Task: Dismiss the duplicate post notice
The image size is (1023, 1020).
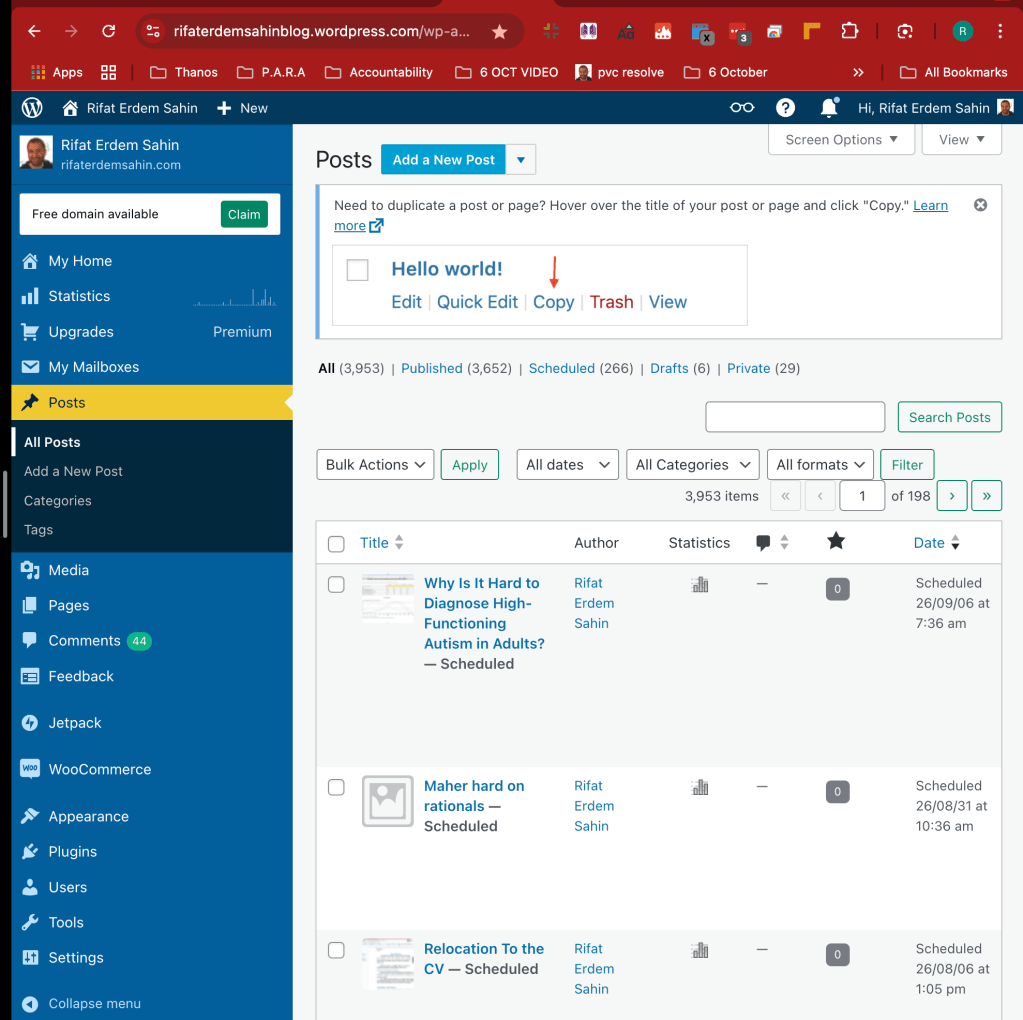Action: [x=980, y=205]
